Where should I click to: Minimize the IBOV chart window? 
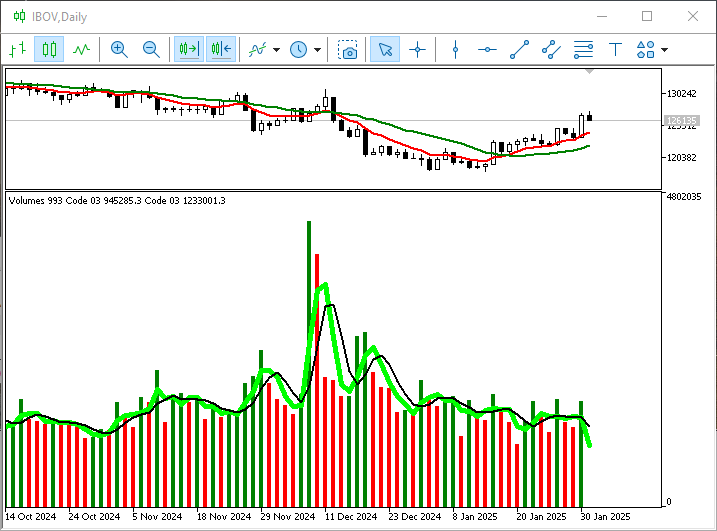click(602, 16)
